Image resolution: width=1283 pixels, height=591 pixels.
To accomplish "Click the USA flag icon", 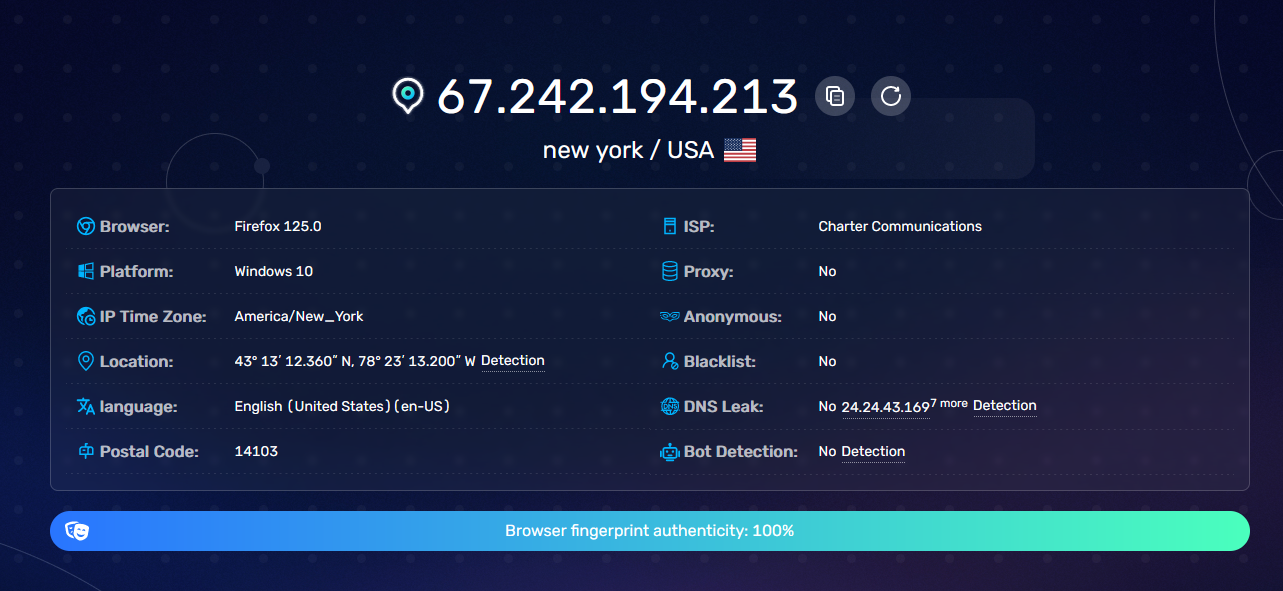I will pyautogui.click(x=740, y=150).
